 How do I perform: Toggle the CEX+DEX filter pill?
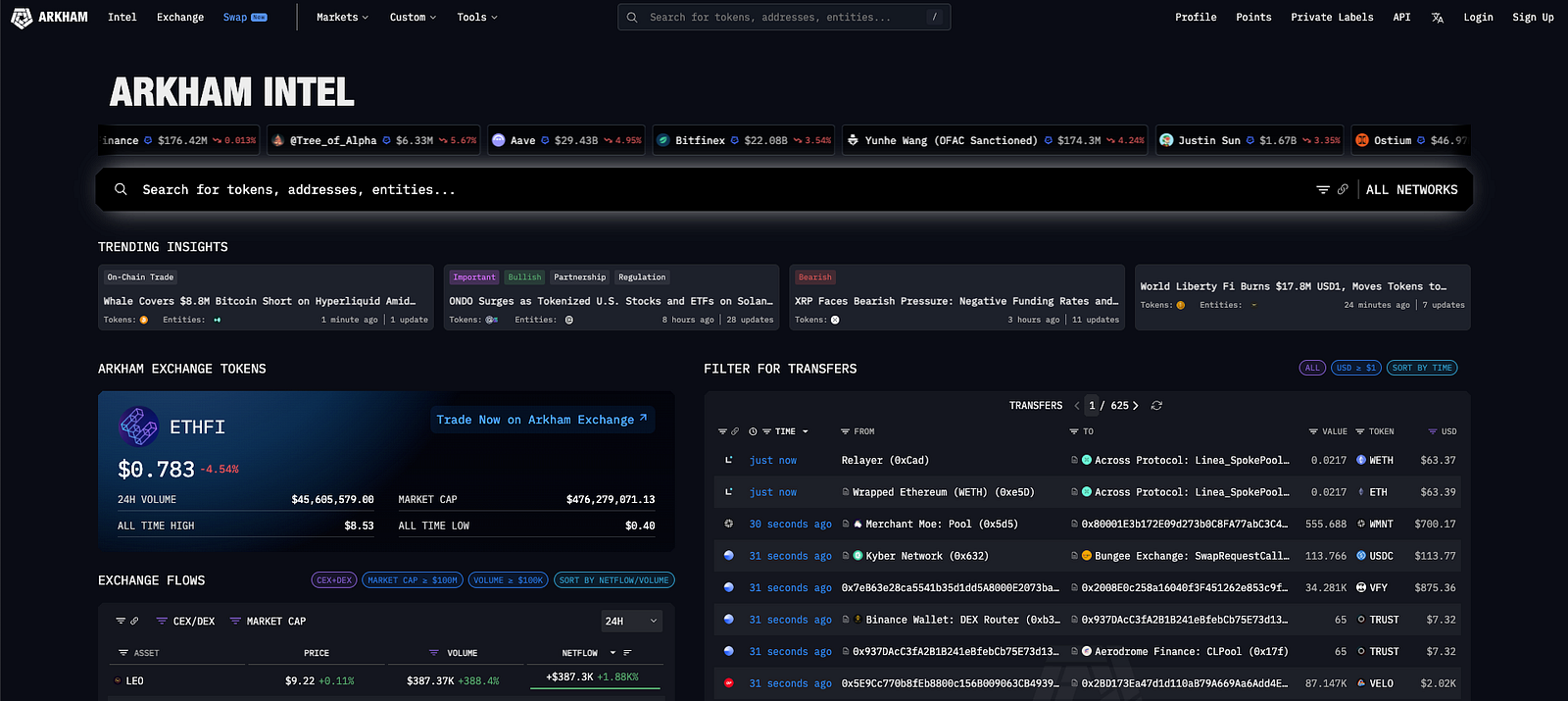click(x=334, y=580)
